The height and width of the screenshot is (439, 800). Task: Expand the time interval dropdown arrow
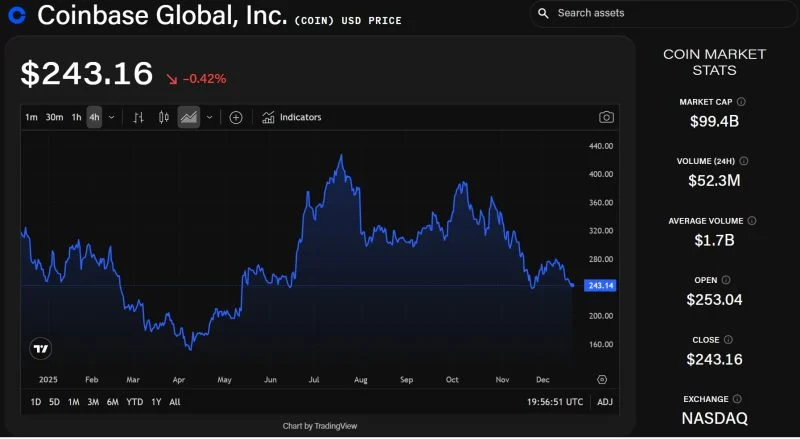[111, 117]
